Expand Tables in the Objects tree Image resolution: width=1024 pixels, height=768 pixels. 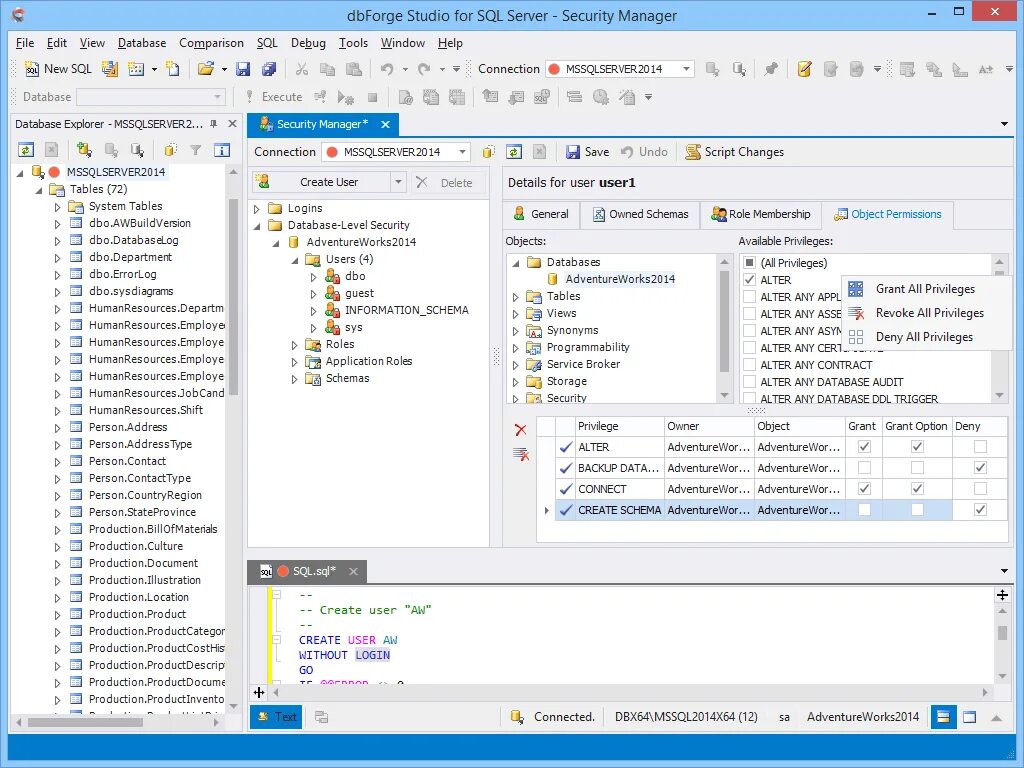515,297
